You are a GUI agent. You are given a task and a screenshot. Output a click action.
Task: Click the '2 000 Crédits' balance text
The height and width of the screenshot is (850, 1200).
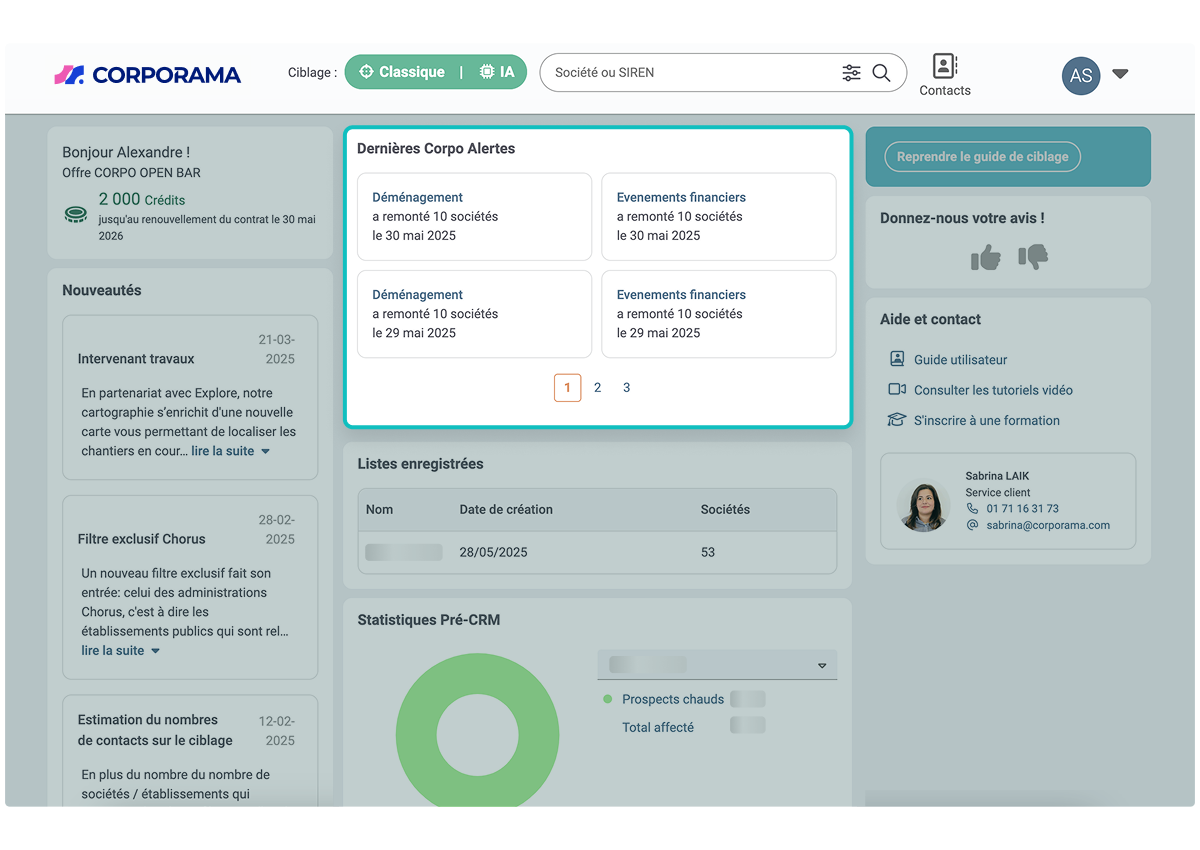pyautogui.click(x=141, y=200)
